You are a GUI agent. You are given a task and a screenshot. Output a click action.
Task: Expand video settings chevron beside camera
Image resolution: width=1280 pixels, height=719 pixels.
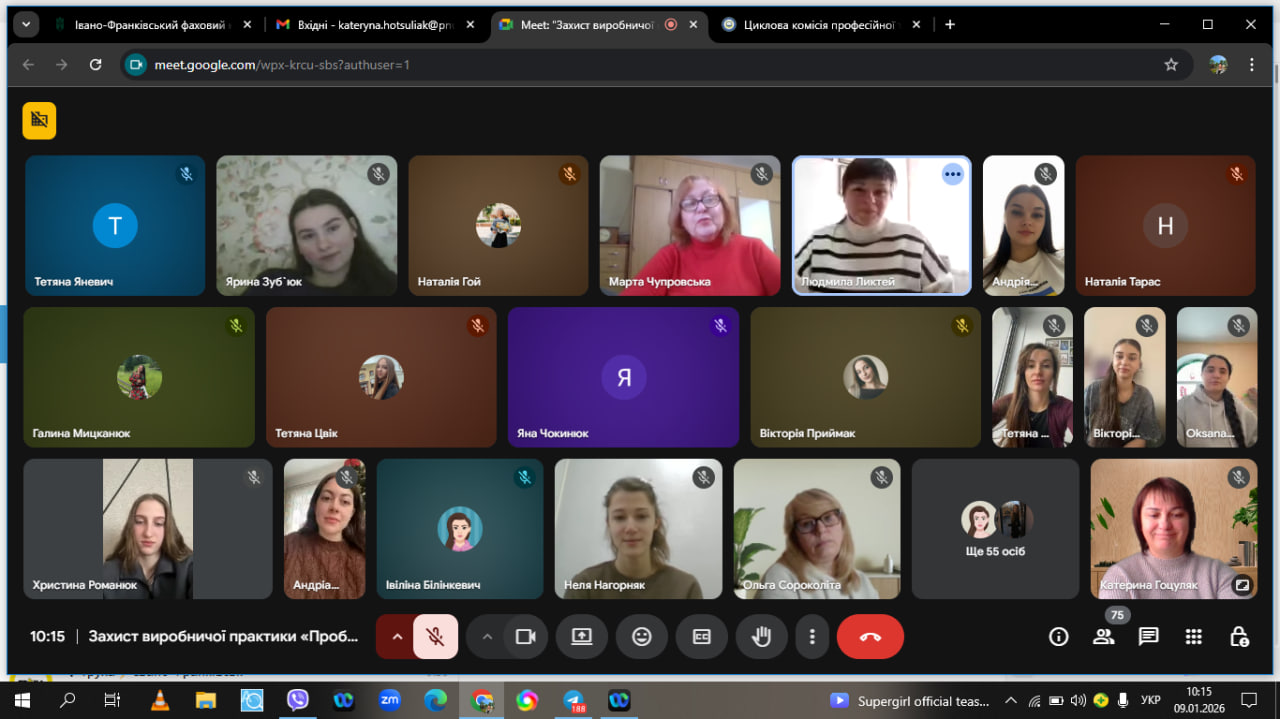(x=487, y=637)
